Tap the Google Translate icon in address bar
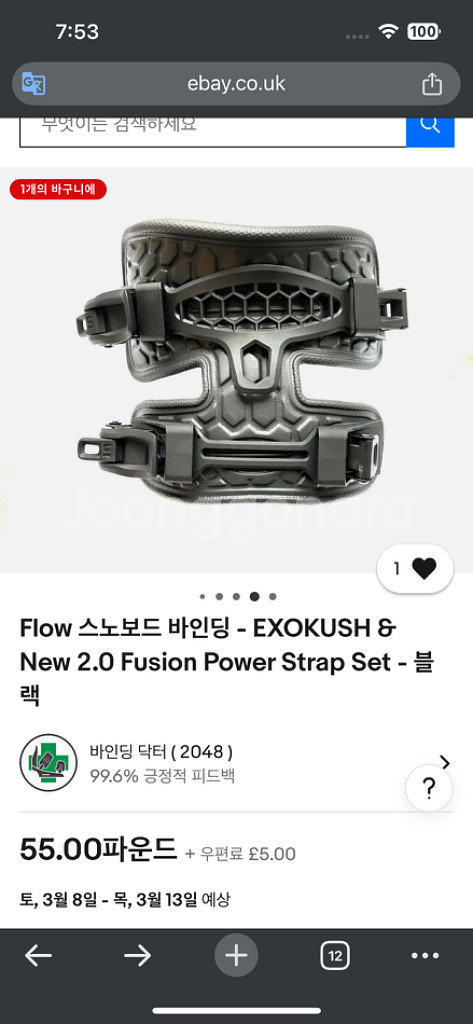The image size is (473, 1024). pyautogui.click(x=33, y=84)
